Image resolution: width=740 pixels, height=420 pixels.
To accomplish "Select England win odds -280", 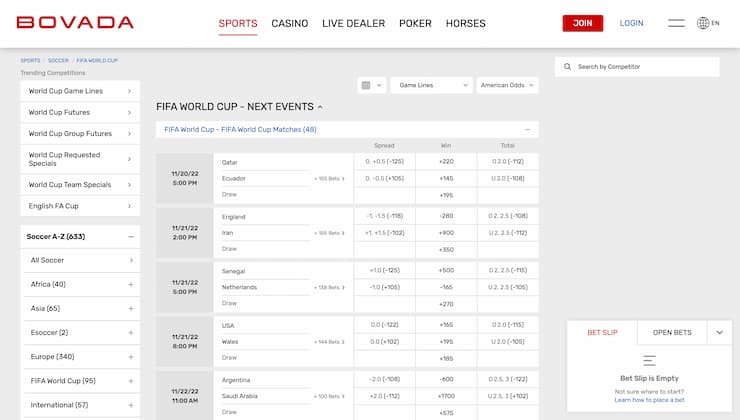I will pos(446,216).
